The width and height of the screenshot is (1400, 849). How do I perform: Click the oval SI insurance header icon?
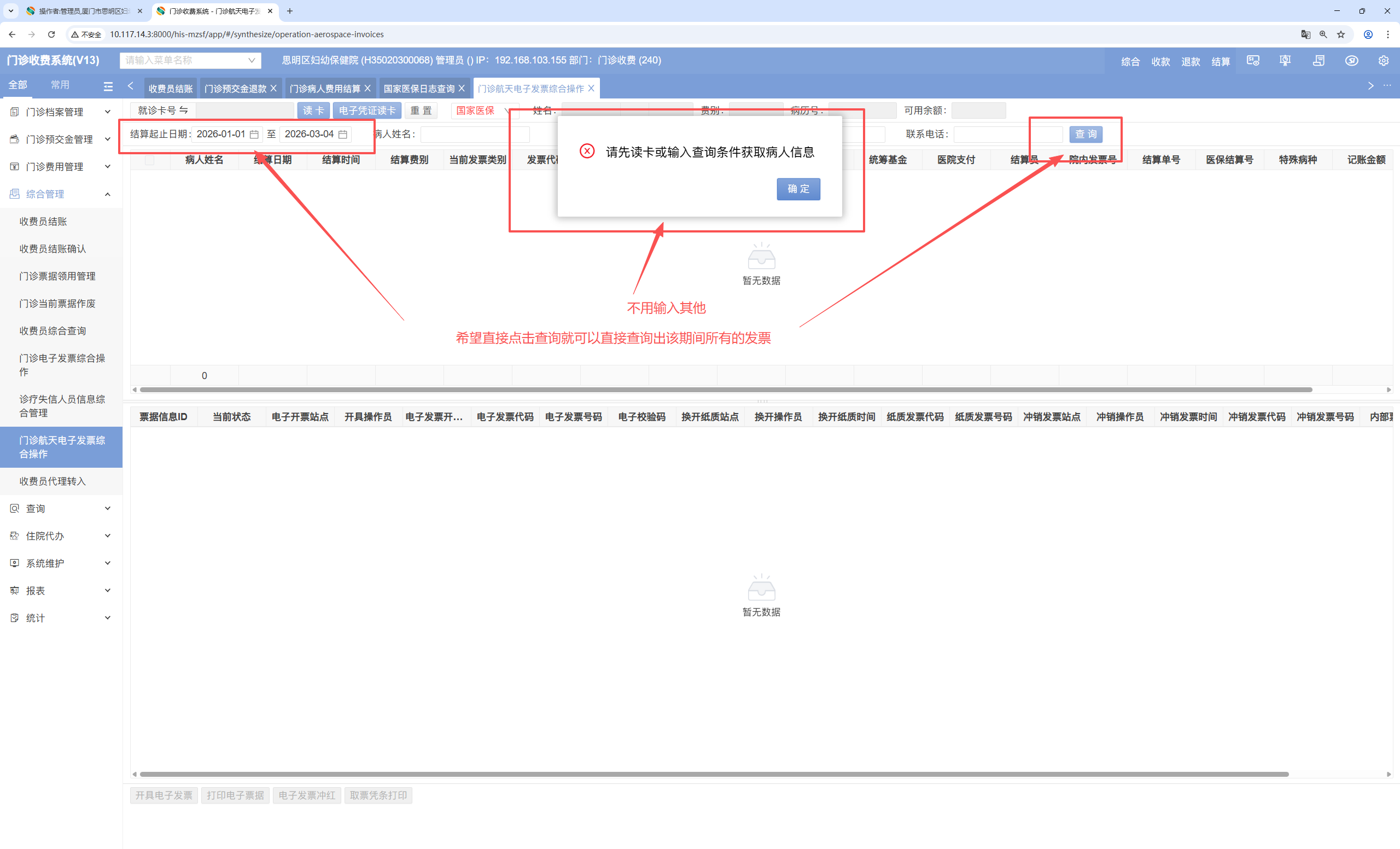coord(1351,60)
